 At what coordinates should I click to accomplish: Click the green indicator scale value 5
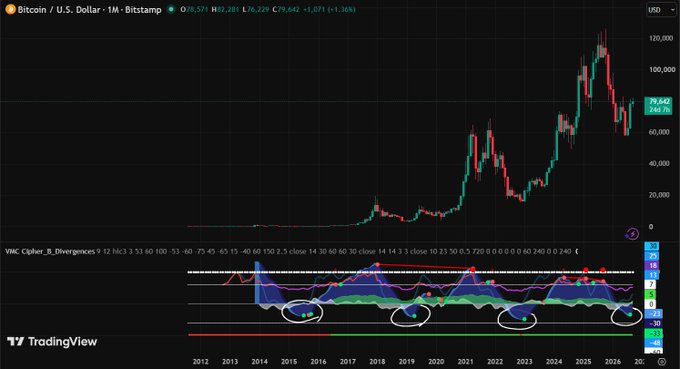point(651,294)
